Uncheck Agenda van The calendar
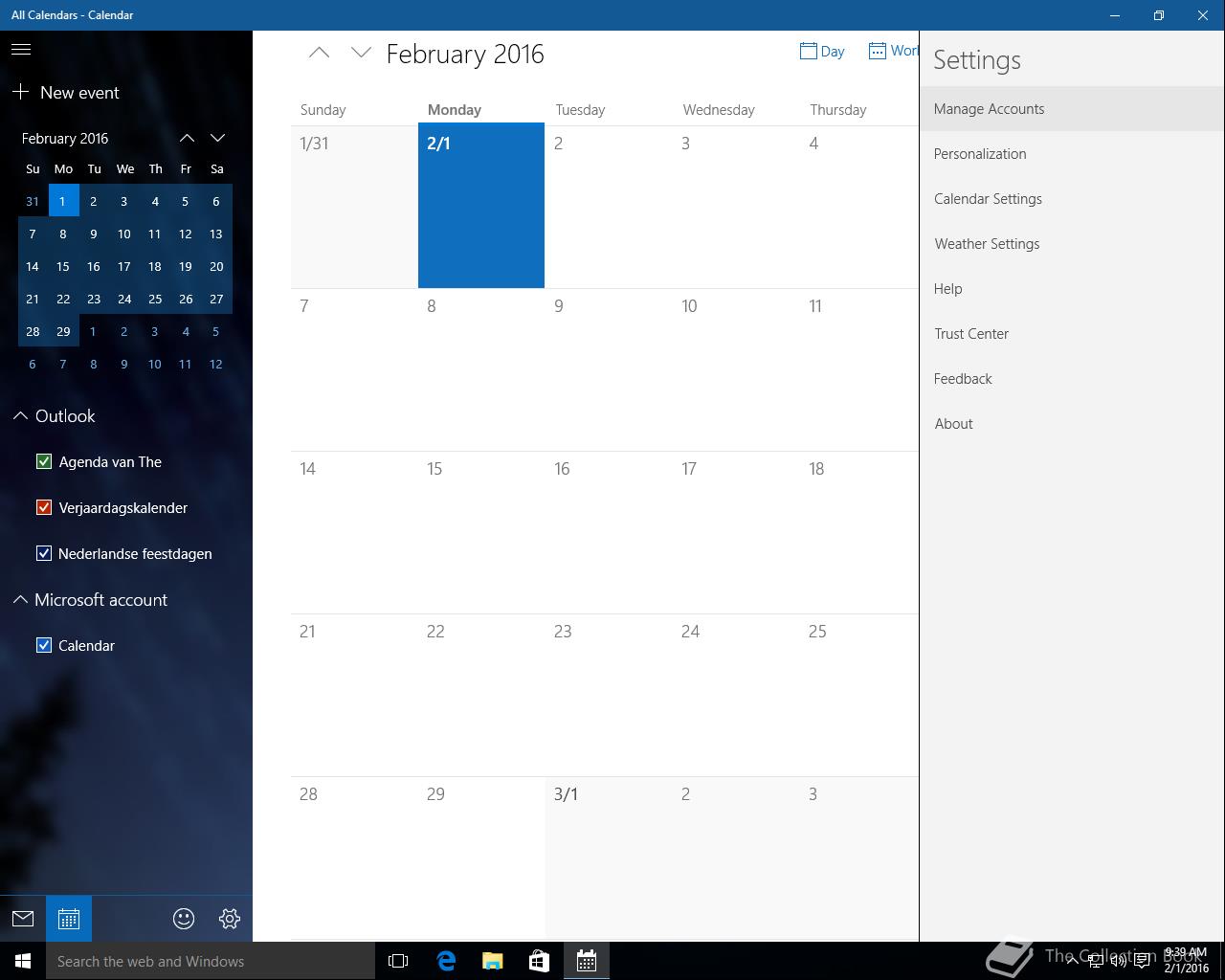Viewport: 1225px width, 980px height. 43,461
